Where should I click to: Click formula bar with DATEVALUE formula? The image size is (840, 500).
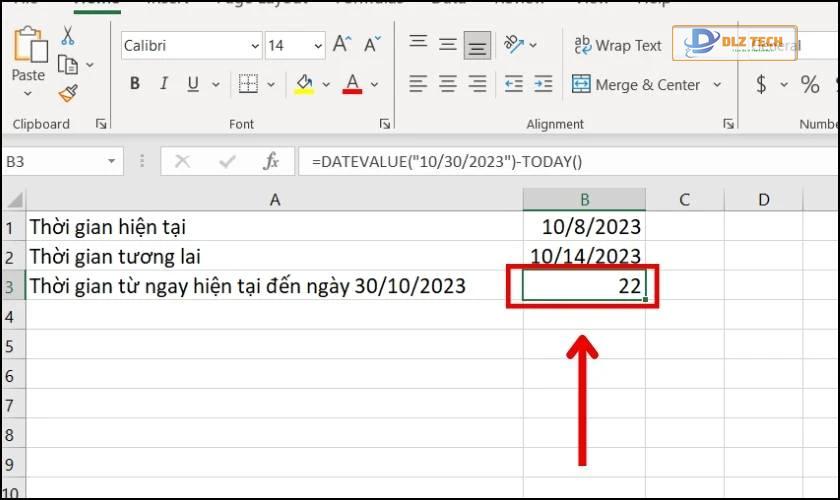(x=568, y=161)
